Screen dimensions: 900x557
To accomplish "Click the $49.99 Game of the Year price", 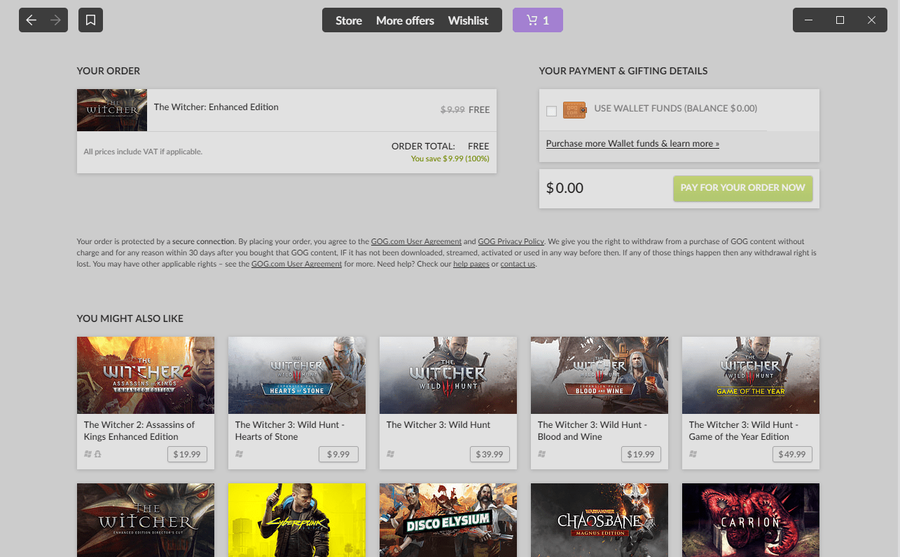I will tap(792, 454).
